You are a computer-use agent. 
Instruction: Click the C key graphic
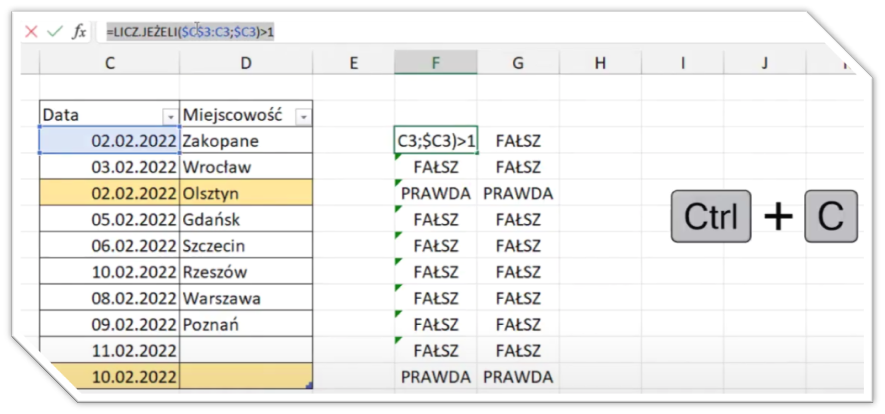coord(830,216)
